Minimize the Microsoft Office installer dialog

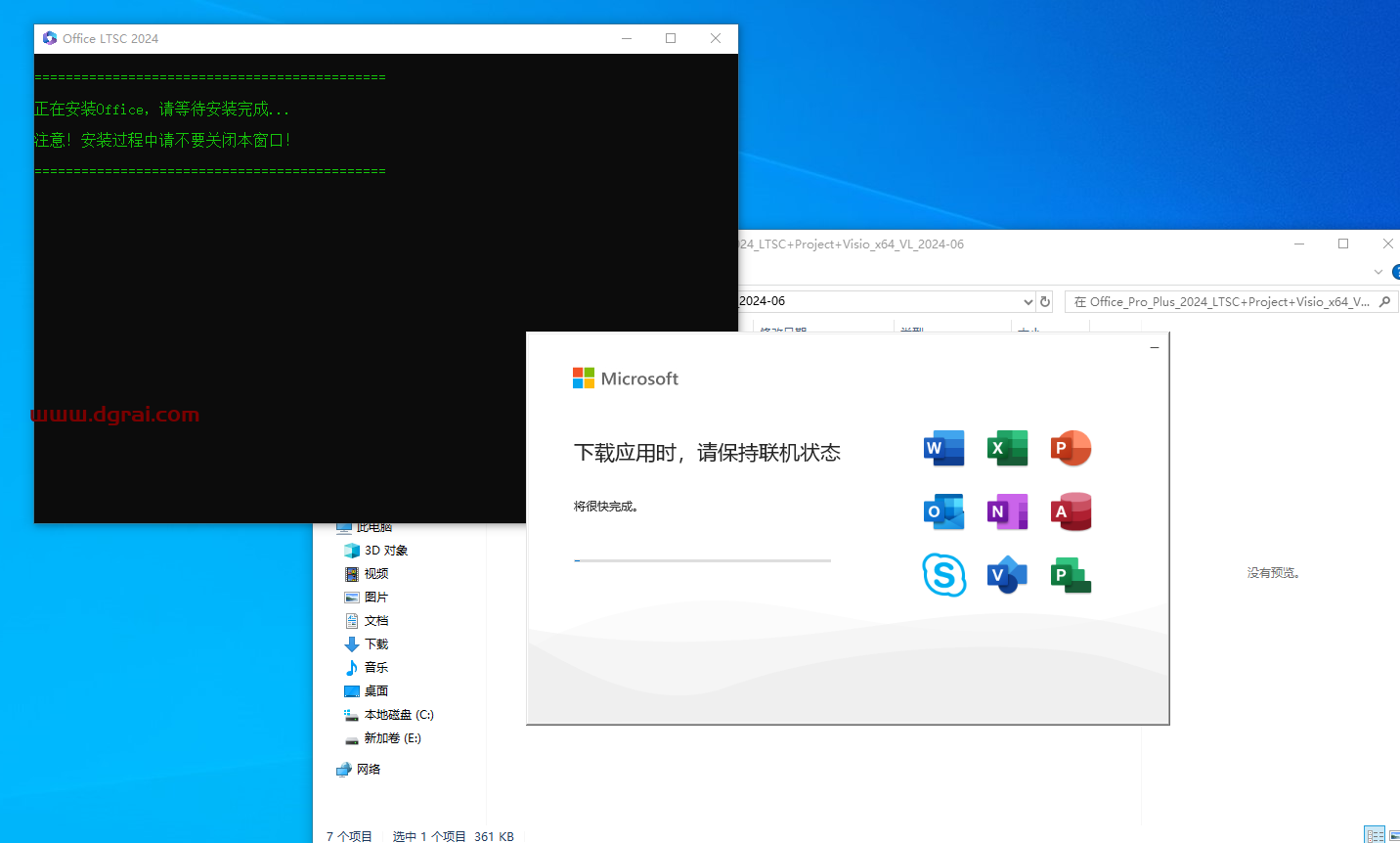tap(1155, 347)
